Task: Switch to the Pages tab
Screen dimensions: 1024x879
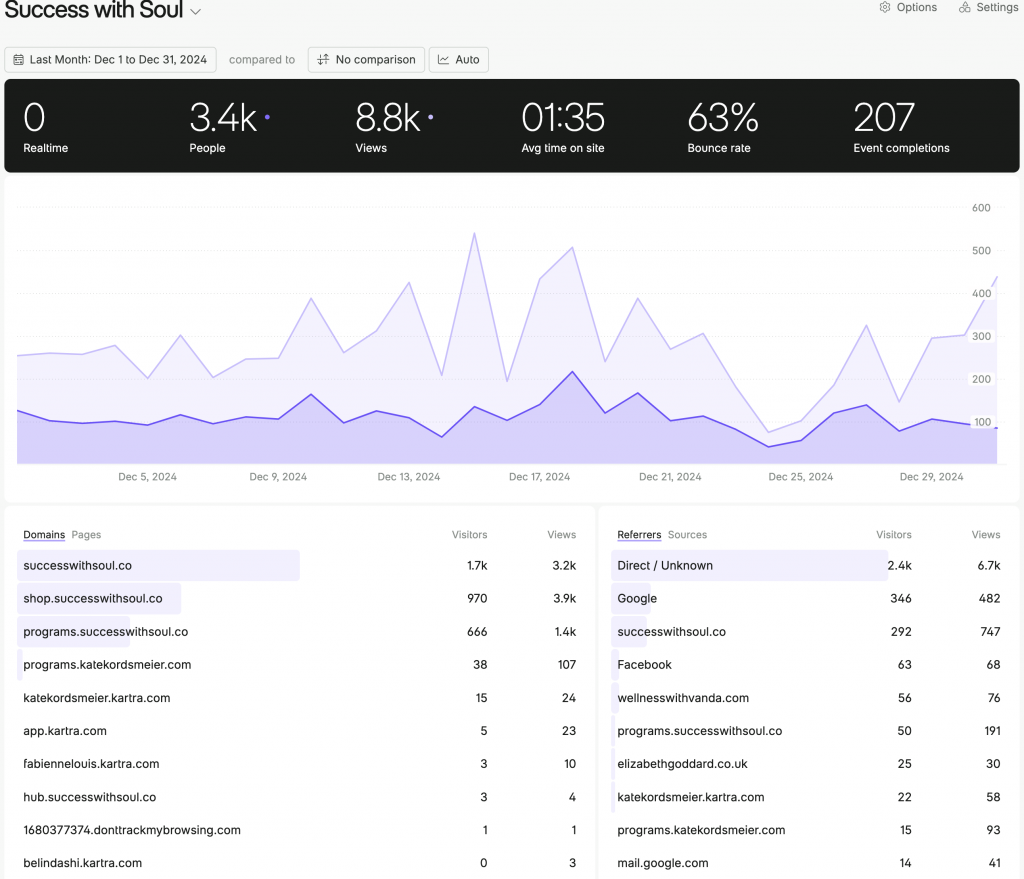Action: [86, 535]
